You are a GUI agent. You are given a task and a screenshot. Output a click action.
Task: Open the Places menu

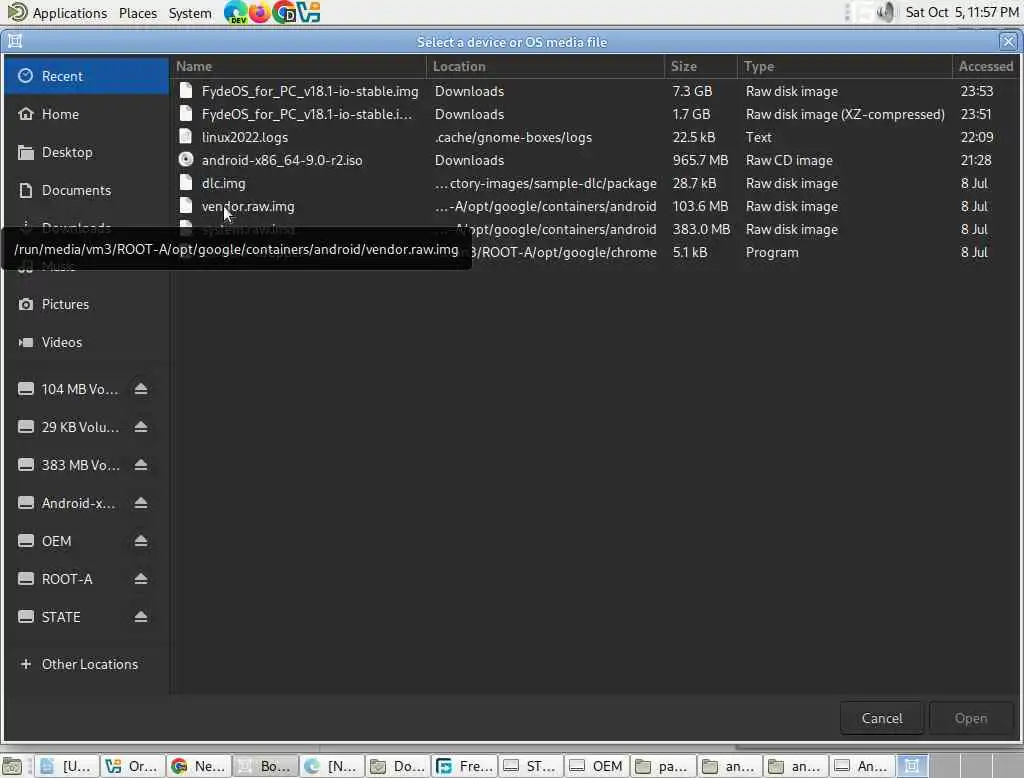pos(138,12)
